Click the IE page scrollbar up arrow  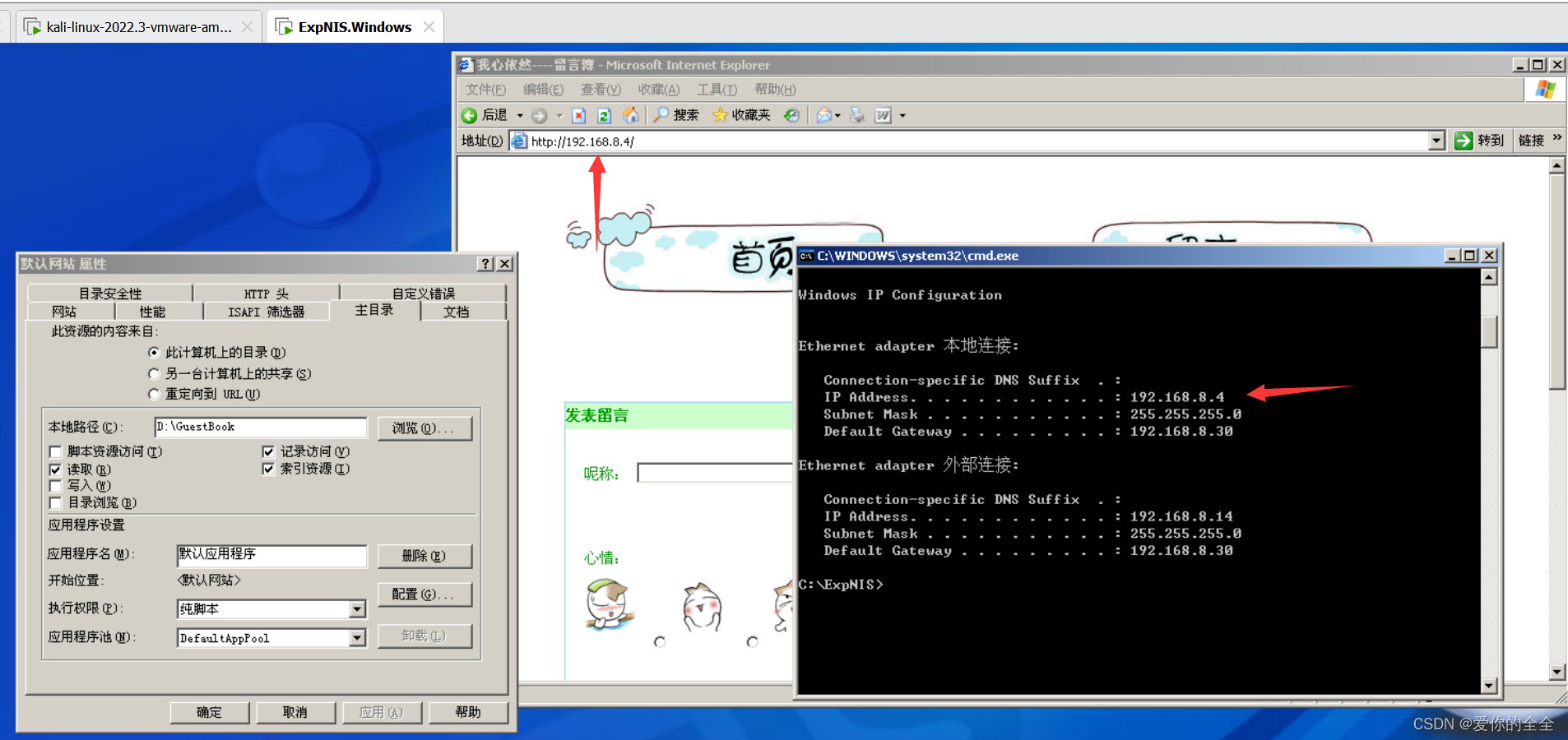point(1556,166)
